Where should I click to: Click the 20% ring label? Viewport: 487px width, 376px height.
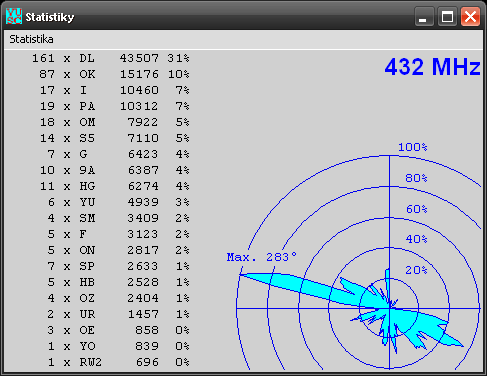click(x=416, y=270)
